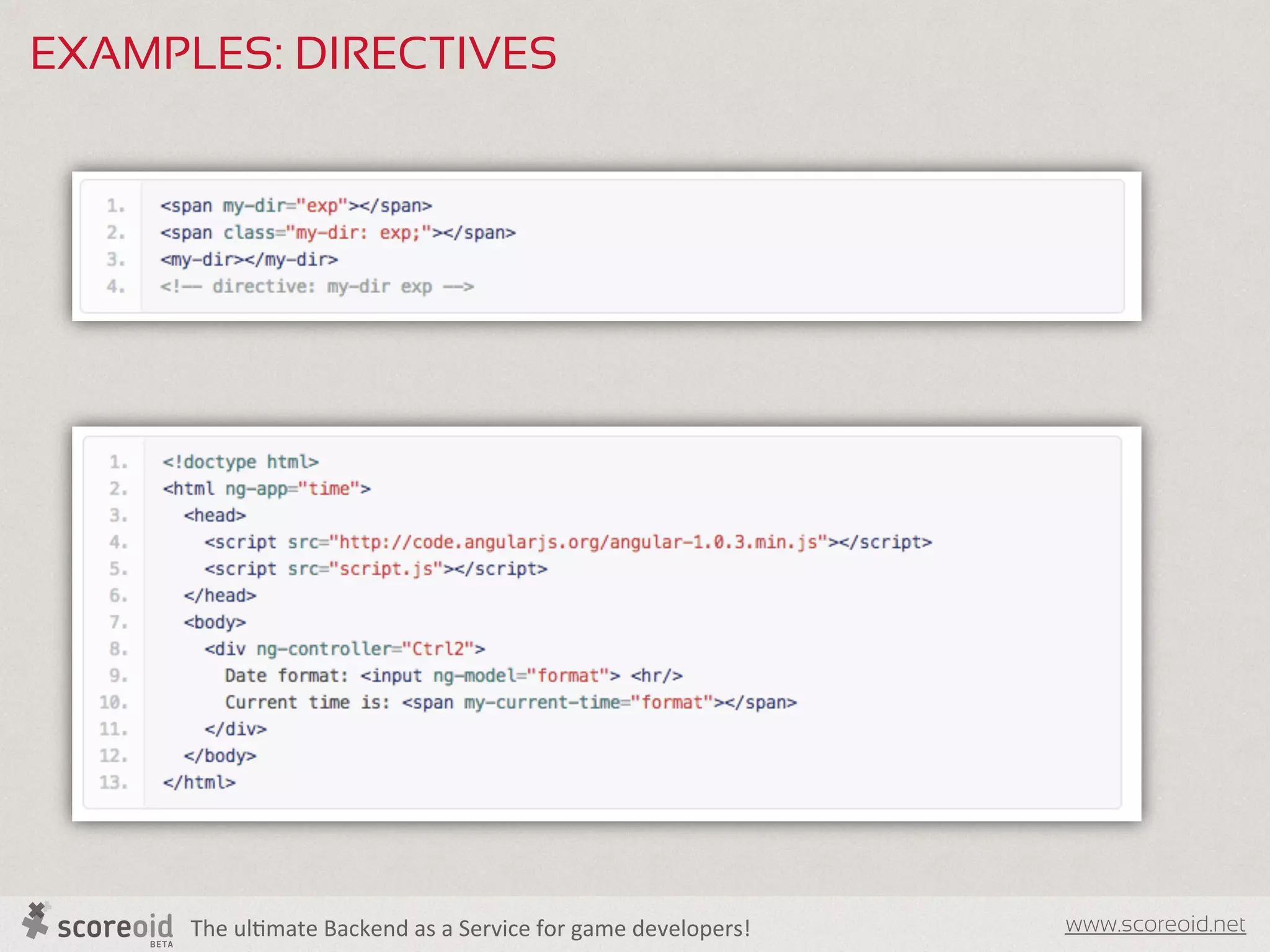1270x952 pixels.
Task: Click line number 13. in bottom code block
Action: click(x=113, y=782)
